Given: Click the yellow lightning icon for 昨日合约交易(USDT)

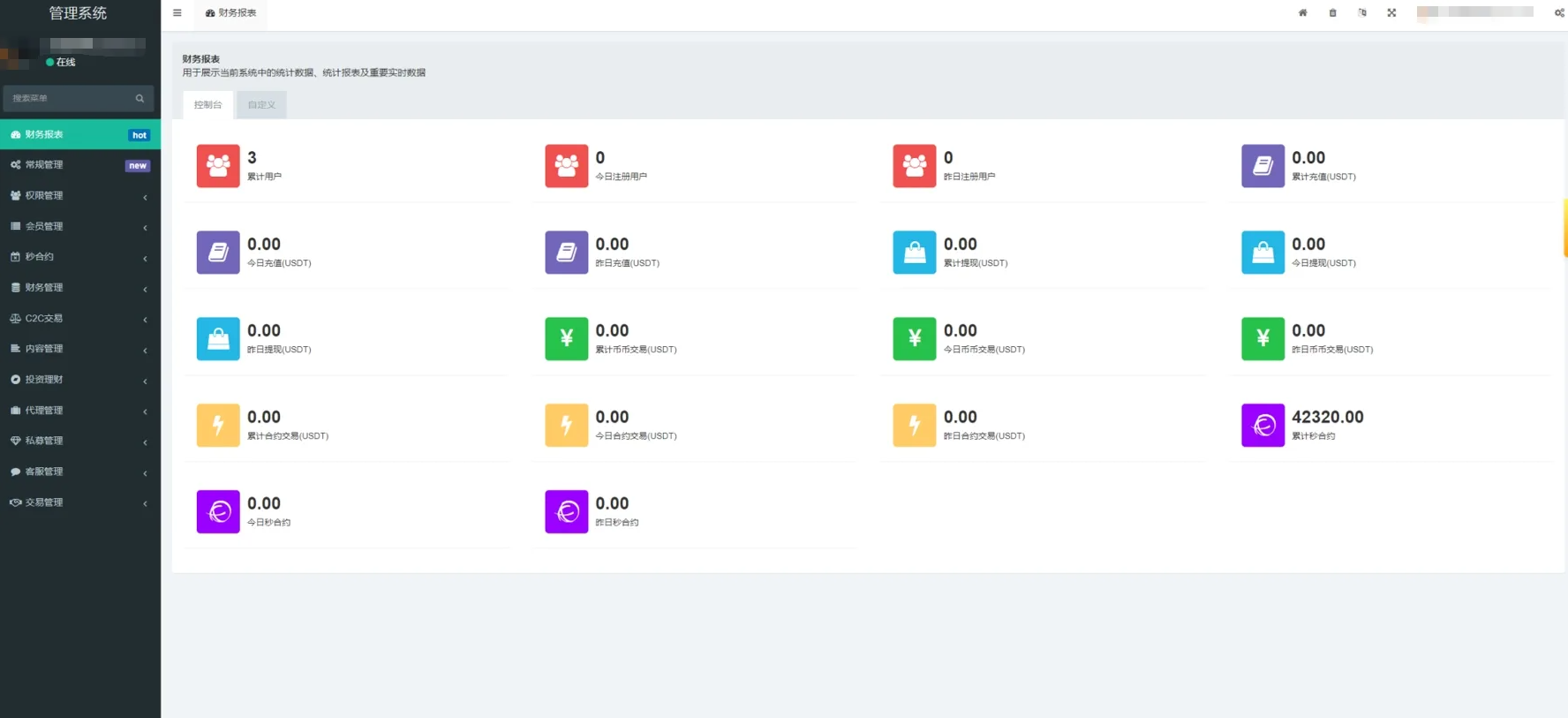Looking at the screenshot, I should [915, 426].
